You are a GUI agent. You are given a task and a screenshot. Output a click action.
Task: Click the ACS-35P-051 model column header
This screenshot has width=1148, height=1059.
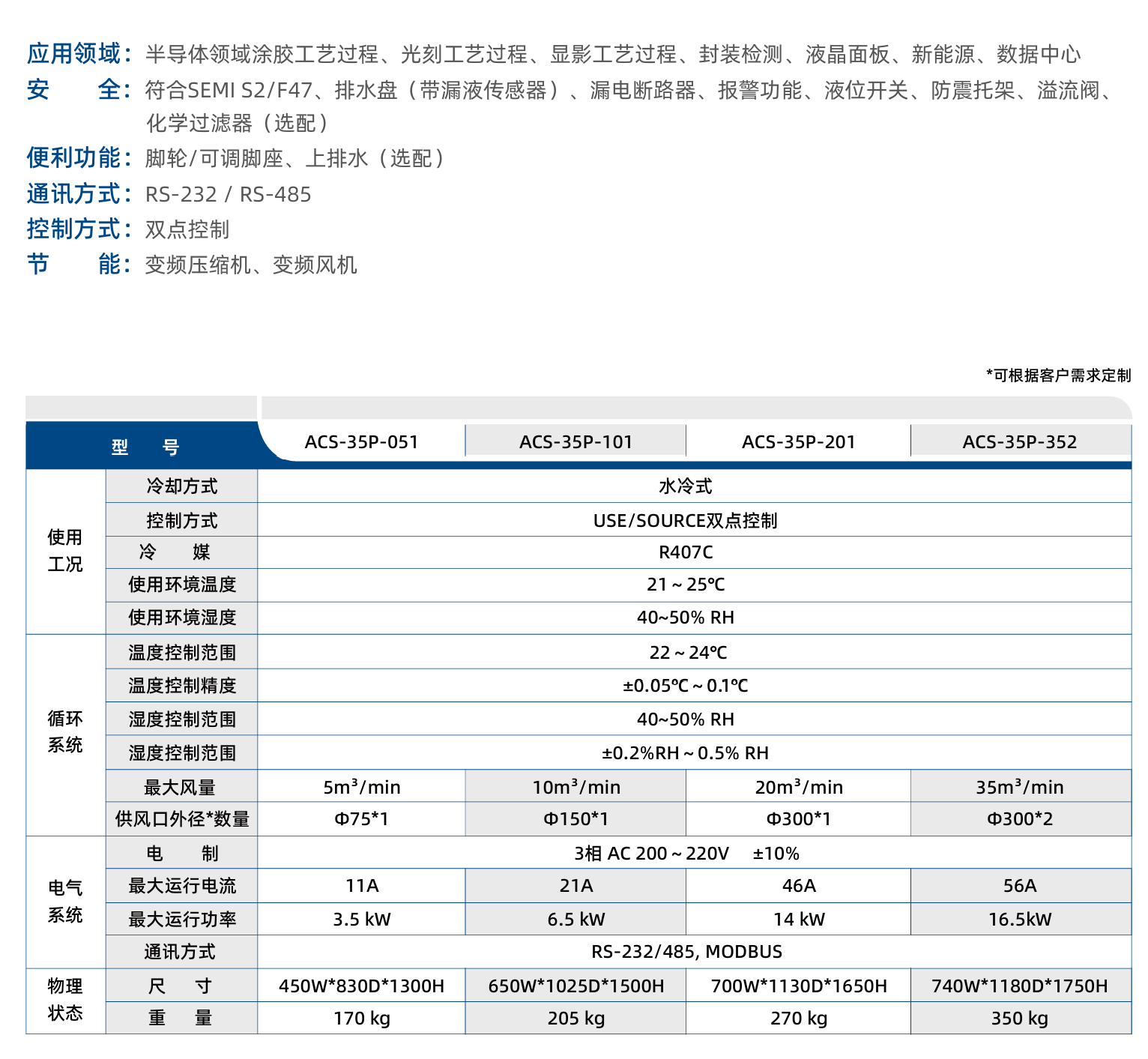pyautogui.click(x=361, y=441)
